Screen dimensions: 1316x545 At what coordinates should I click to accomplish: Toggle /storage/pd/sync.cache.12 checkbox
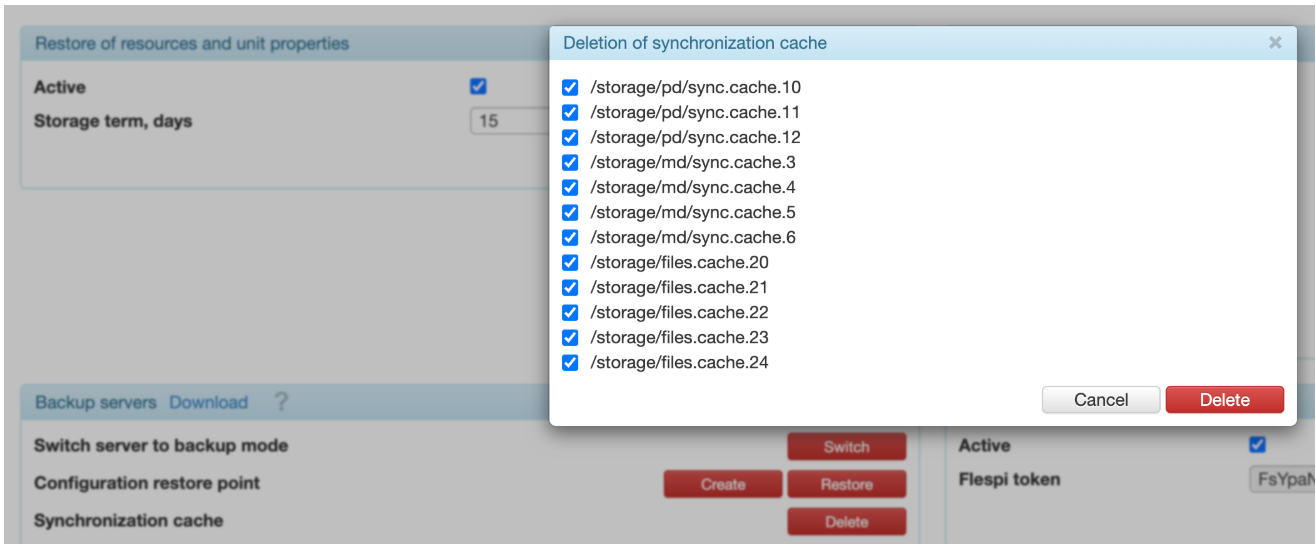coord(570,138)
